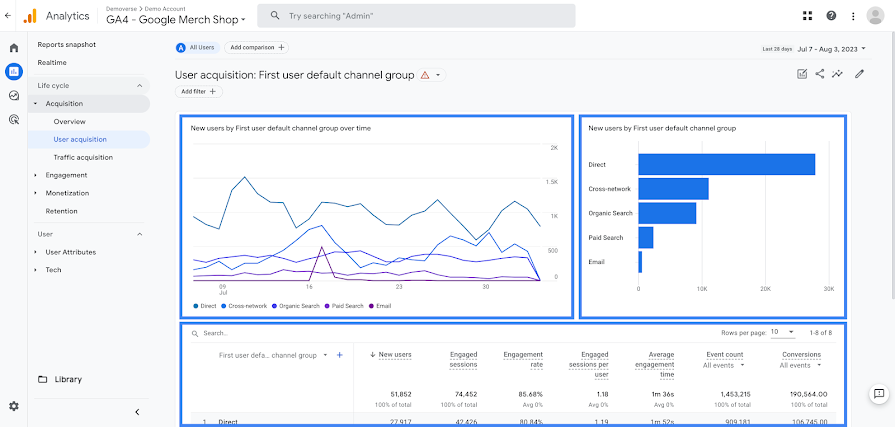Image resolution: width=895 pixels, height=427 pixels.
Task: Open the Google apps grid icon
Action: [807, 15]
